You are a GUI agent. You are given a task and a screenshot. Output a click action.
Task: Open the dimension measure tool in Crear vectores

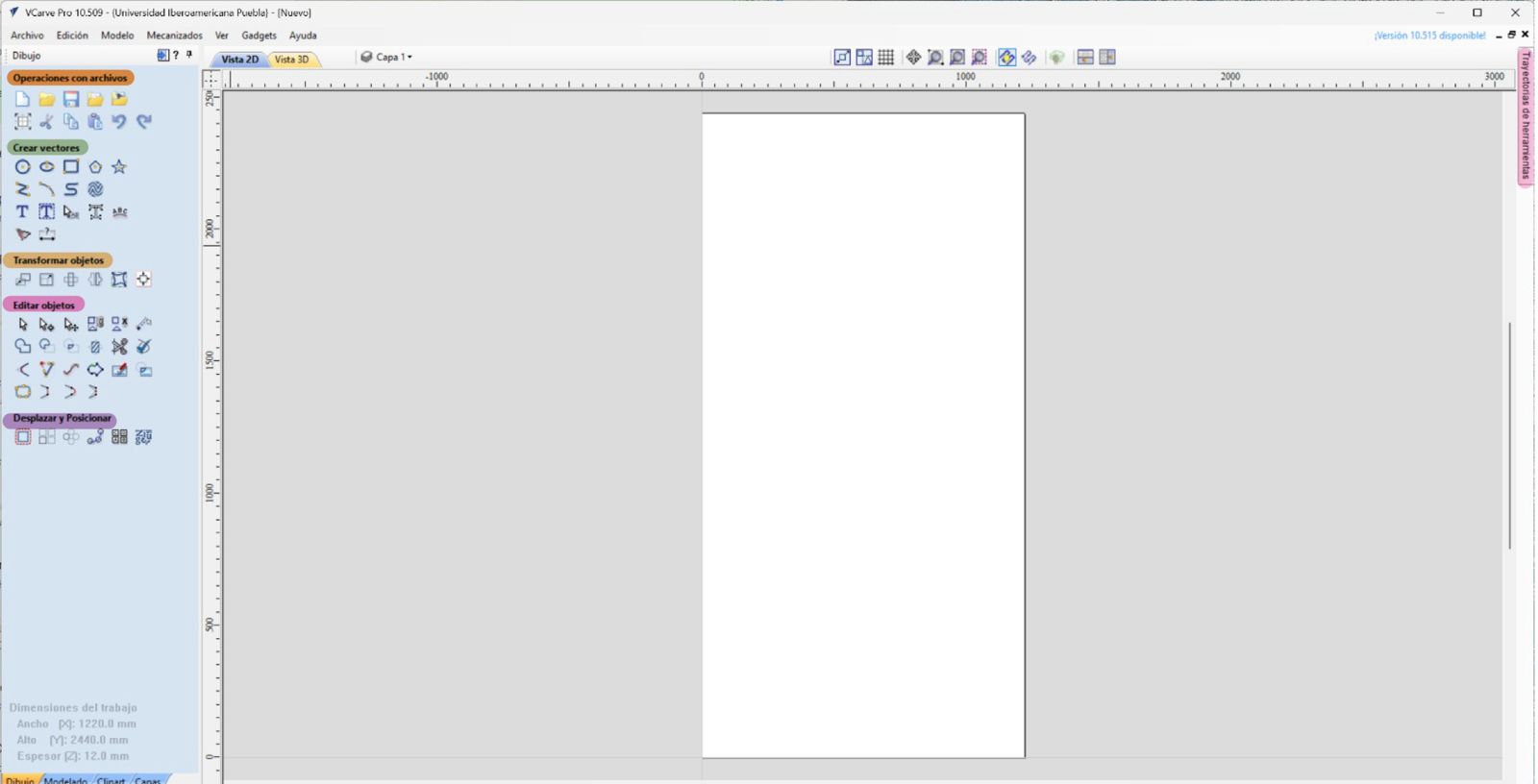46,234
